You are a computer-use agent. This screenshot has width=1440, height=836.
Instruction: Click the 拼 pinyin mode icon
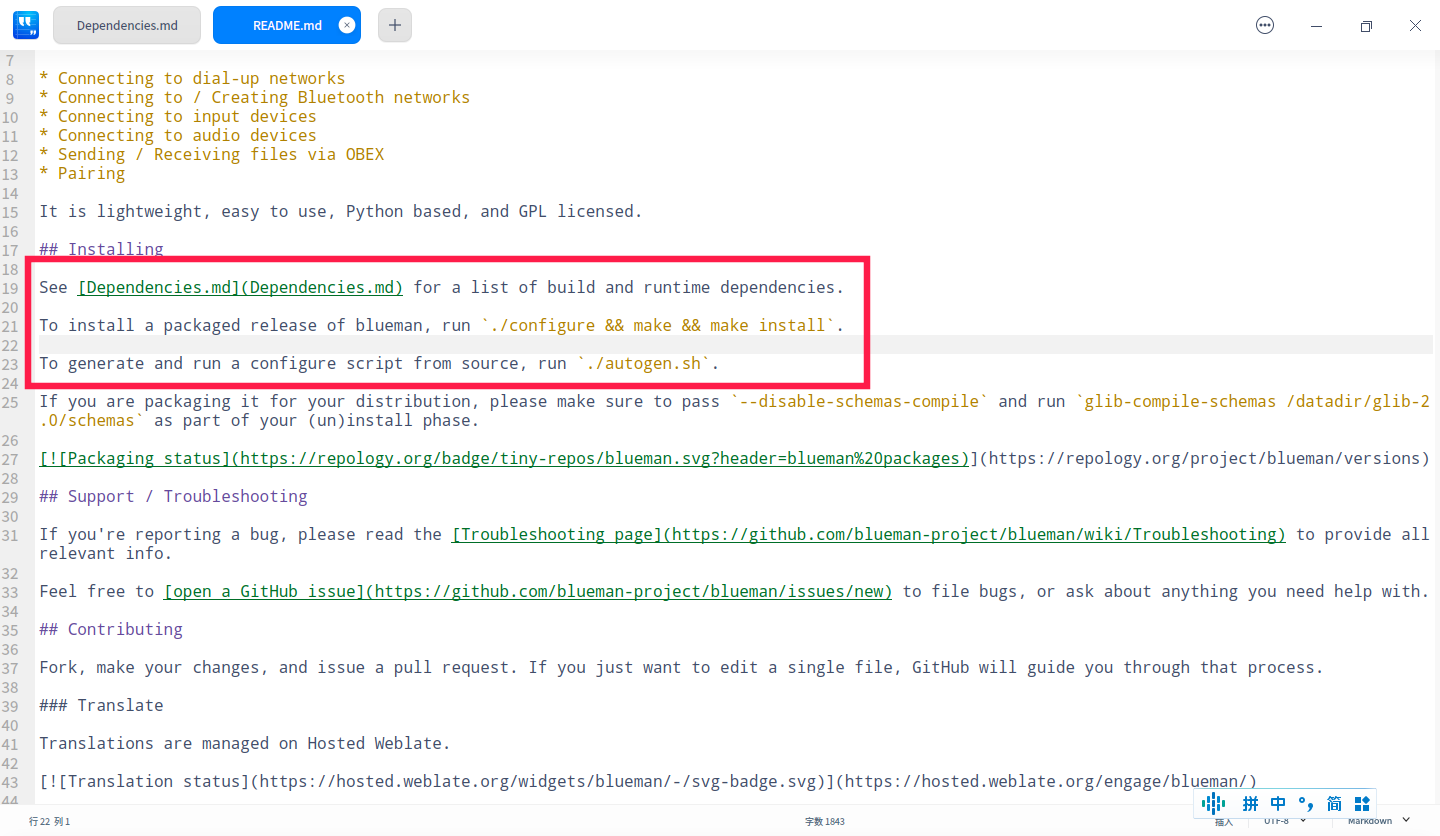tap(1250, 803)
